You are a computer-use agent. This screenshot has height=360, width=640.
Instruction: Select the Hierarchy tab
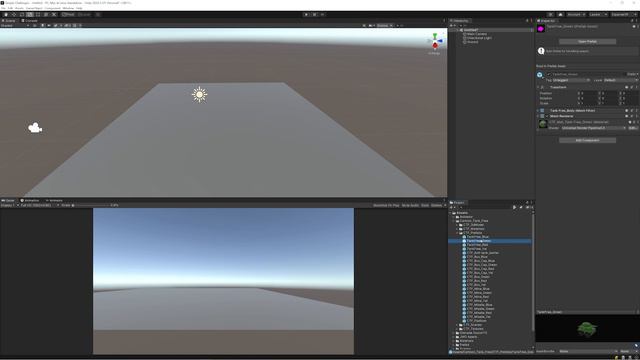pyautogui.click(x=460, y=20)
